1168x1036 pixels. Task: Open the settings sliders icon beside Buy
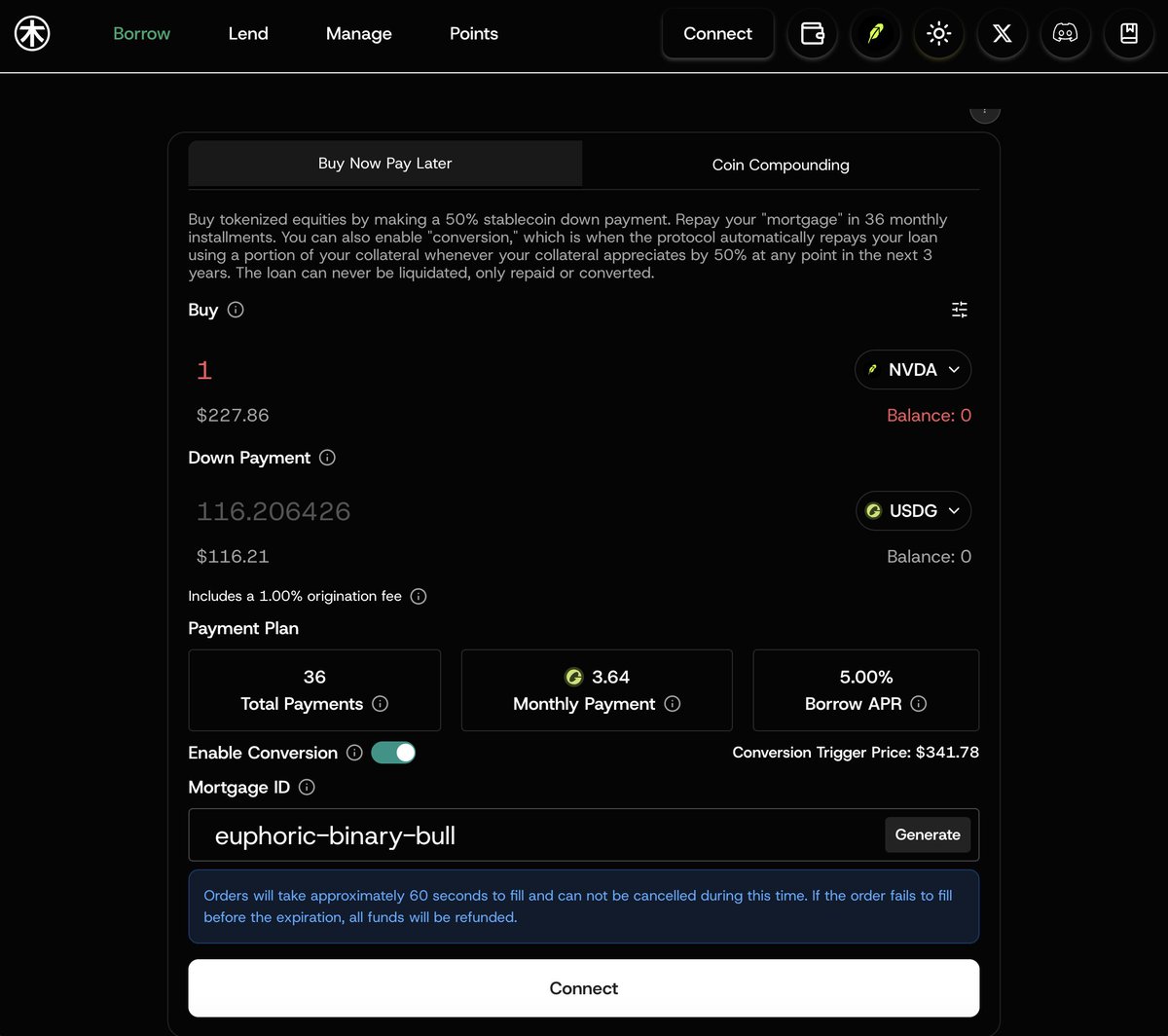click(x=960, y=310)
